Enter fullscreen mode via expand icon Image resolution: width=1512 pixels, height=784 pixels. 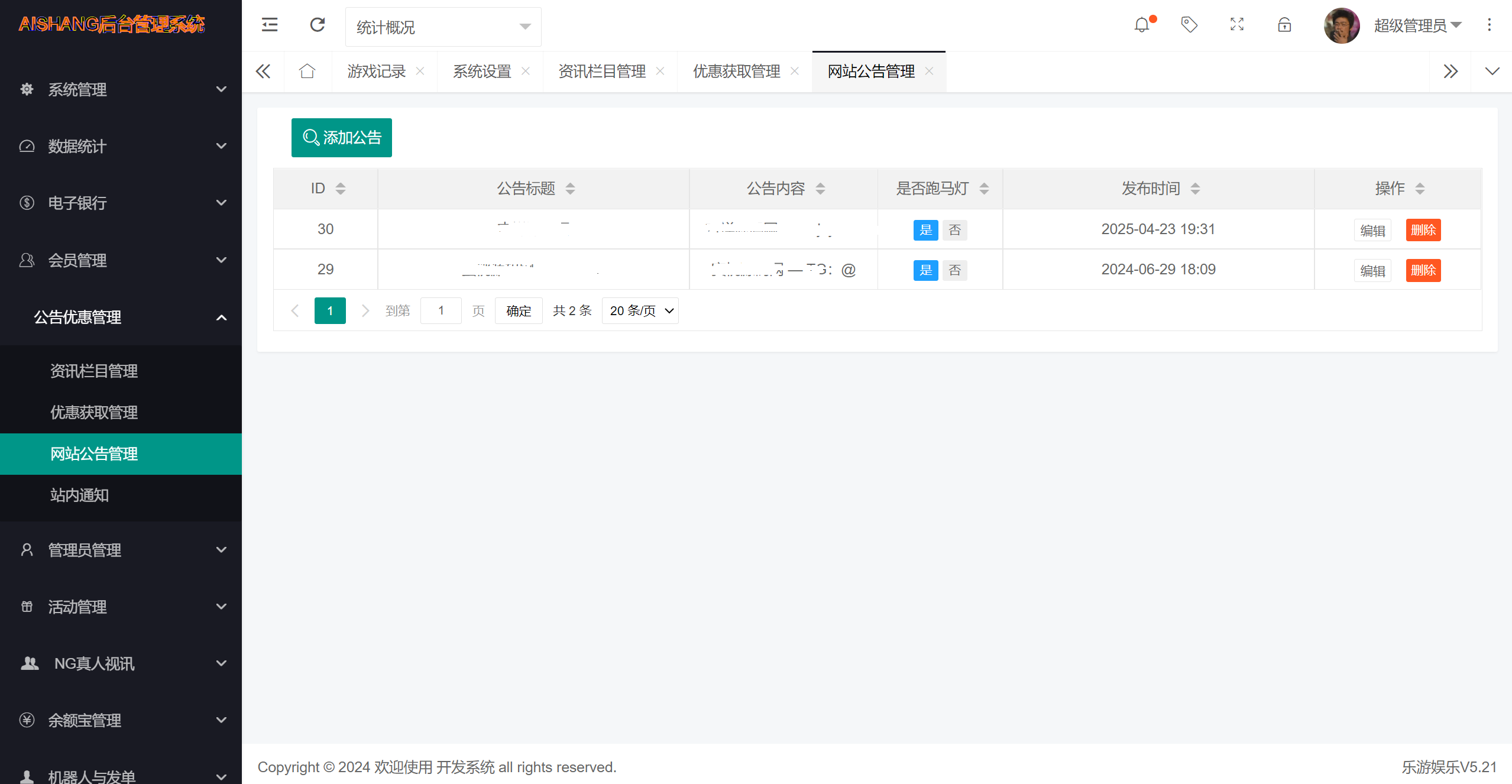tap(1237, 25)
